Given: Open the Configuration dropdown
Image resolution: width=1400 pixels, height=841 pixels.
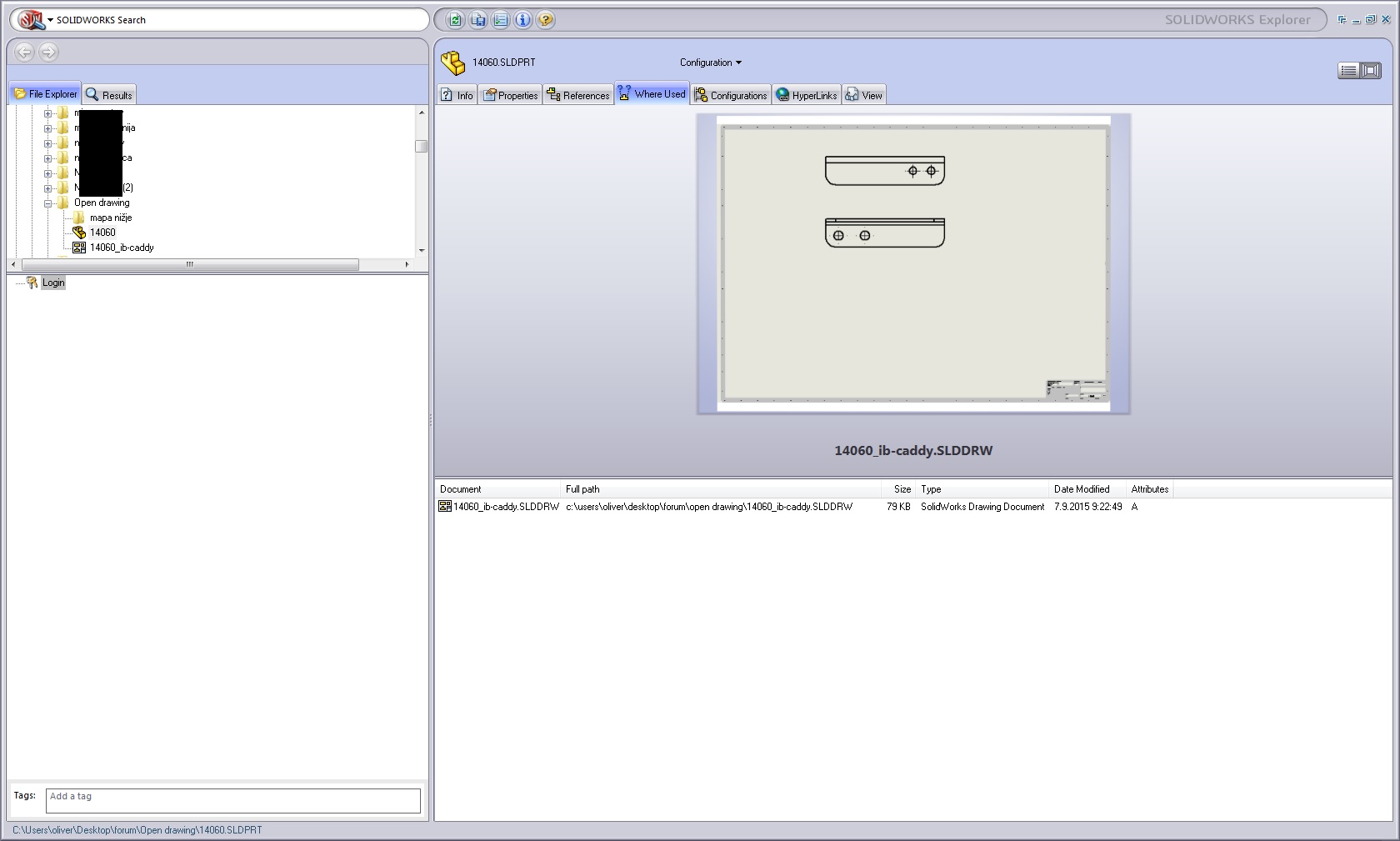Looking at the screenshot, I should click(x=710, y=63).
